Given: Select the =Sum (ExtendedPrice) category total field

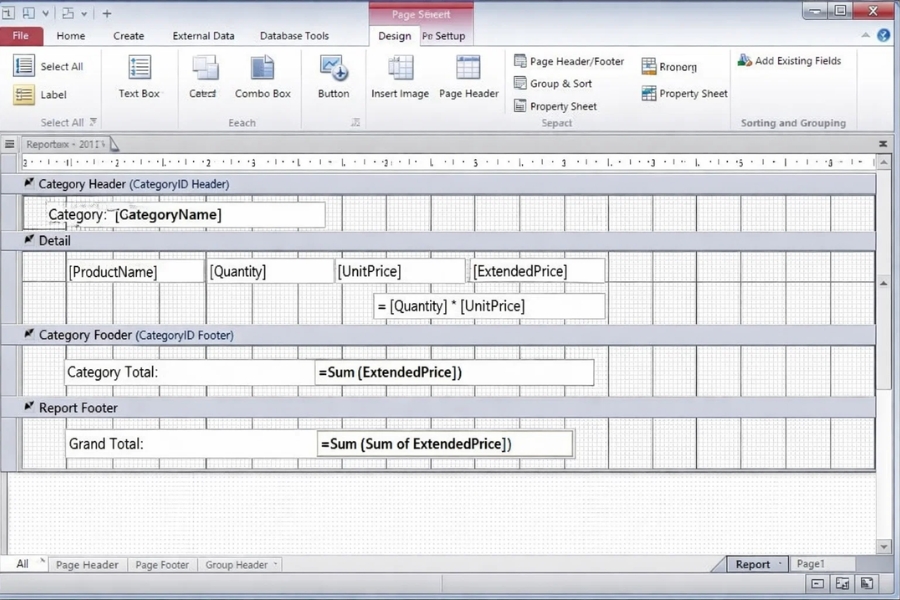Looking at the screenshot, I should click(454, 373).
